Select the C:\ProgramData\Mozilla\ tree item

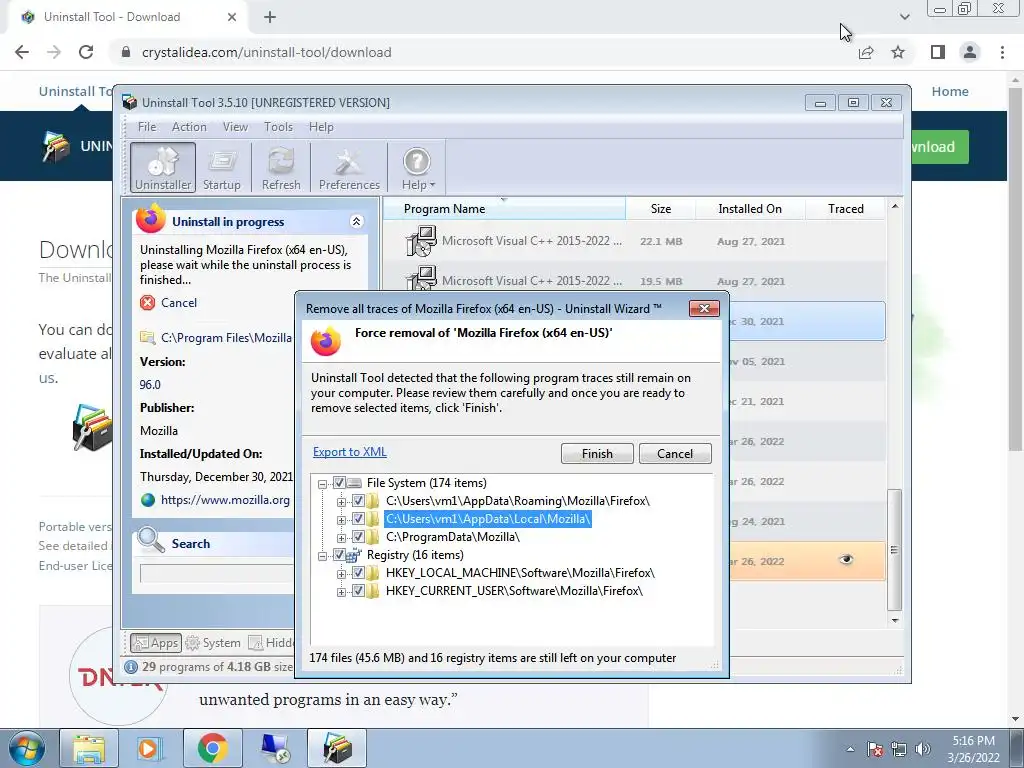[453, 537]
